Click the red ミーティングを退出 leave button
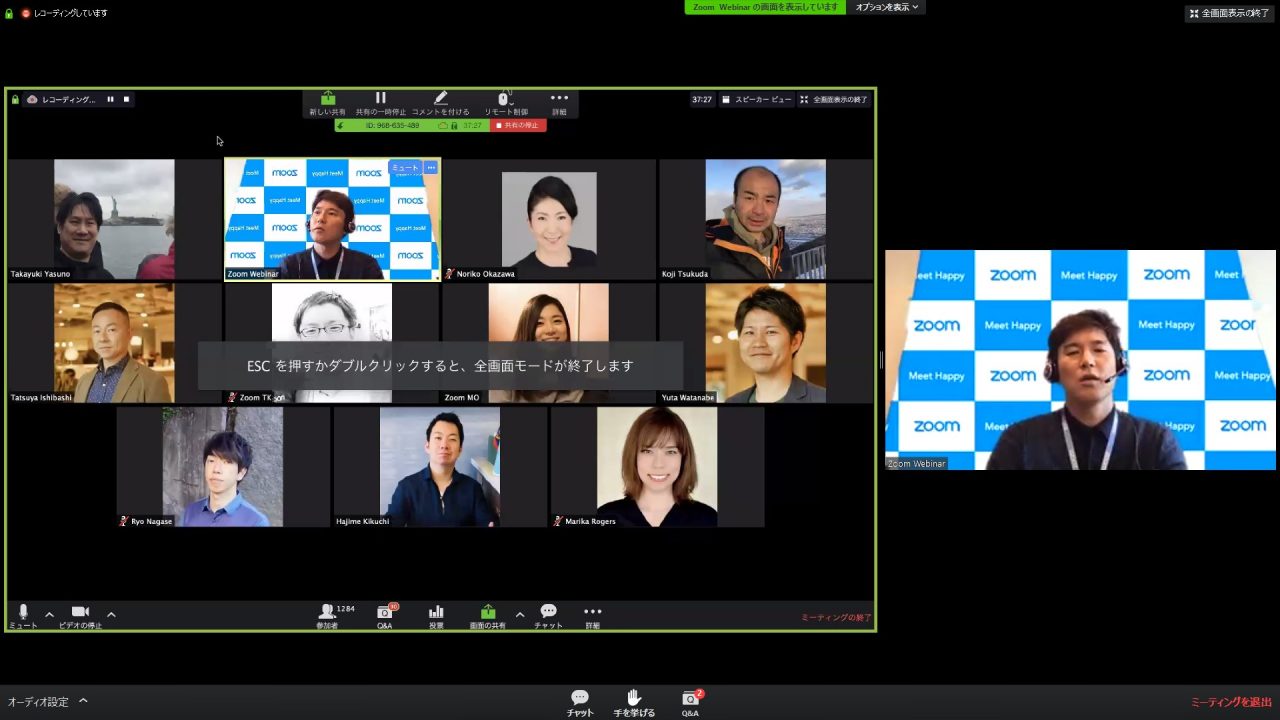This screenshot has height=720, width=1280. (1231, 702)
